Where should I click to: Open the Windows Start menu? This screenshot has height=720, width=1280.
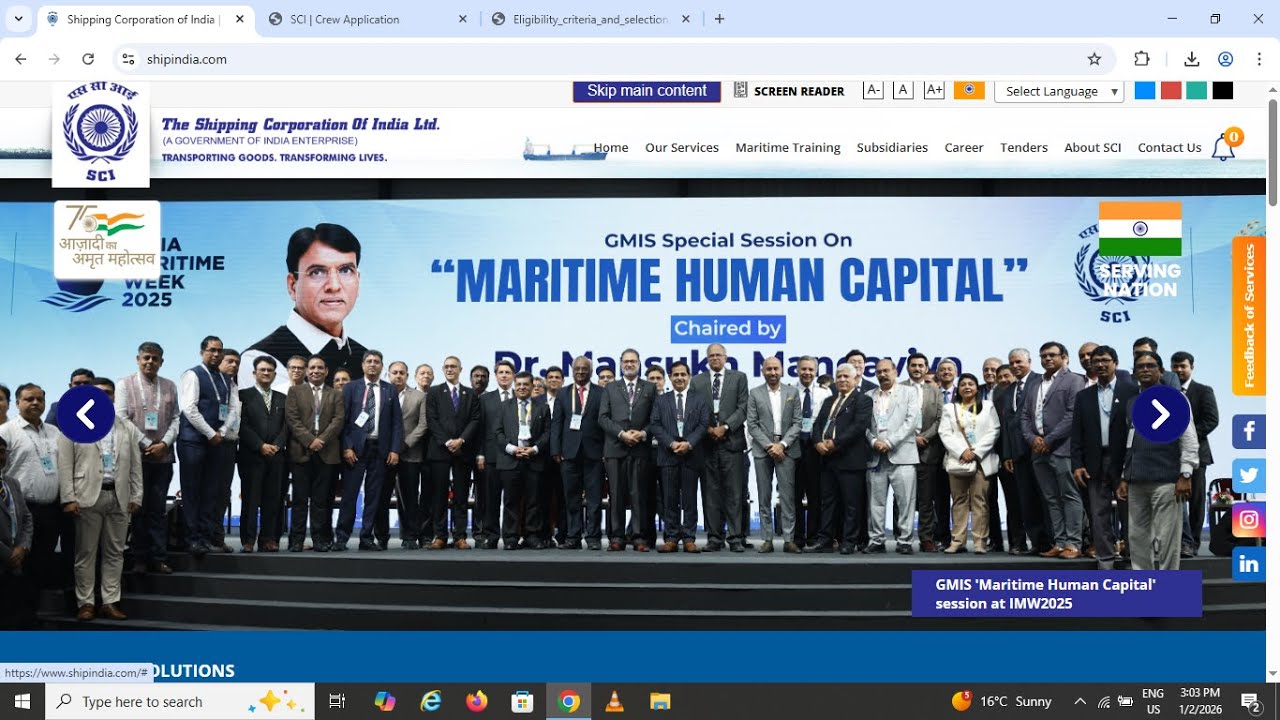point(22,701)
